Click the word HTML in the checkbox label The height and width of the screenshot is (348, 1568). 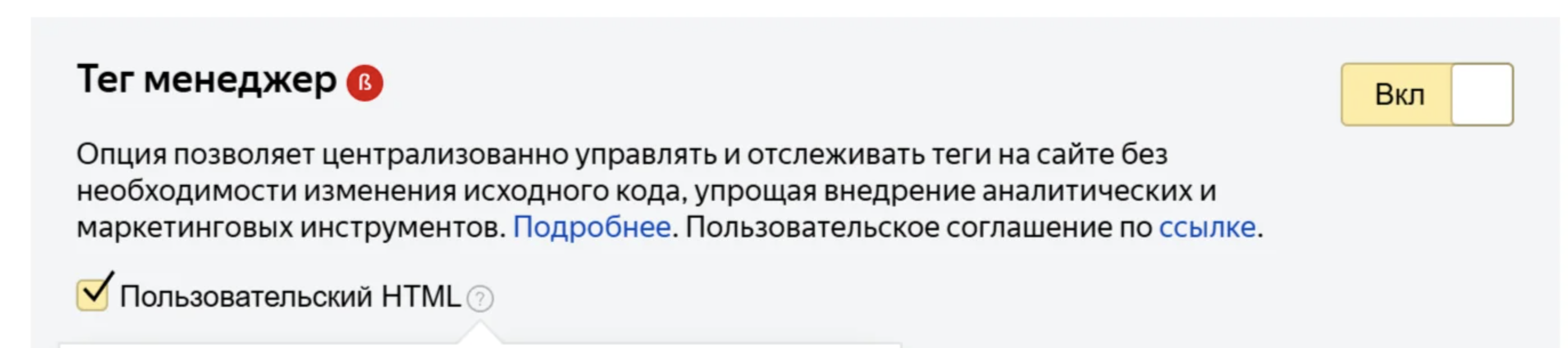pos(421,297)
